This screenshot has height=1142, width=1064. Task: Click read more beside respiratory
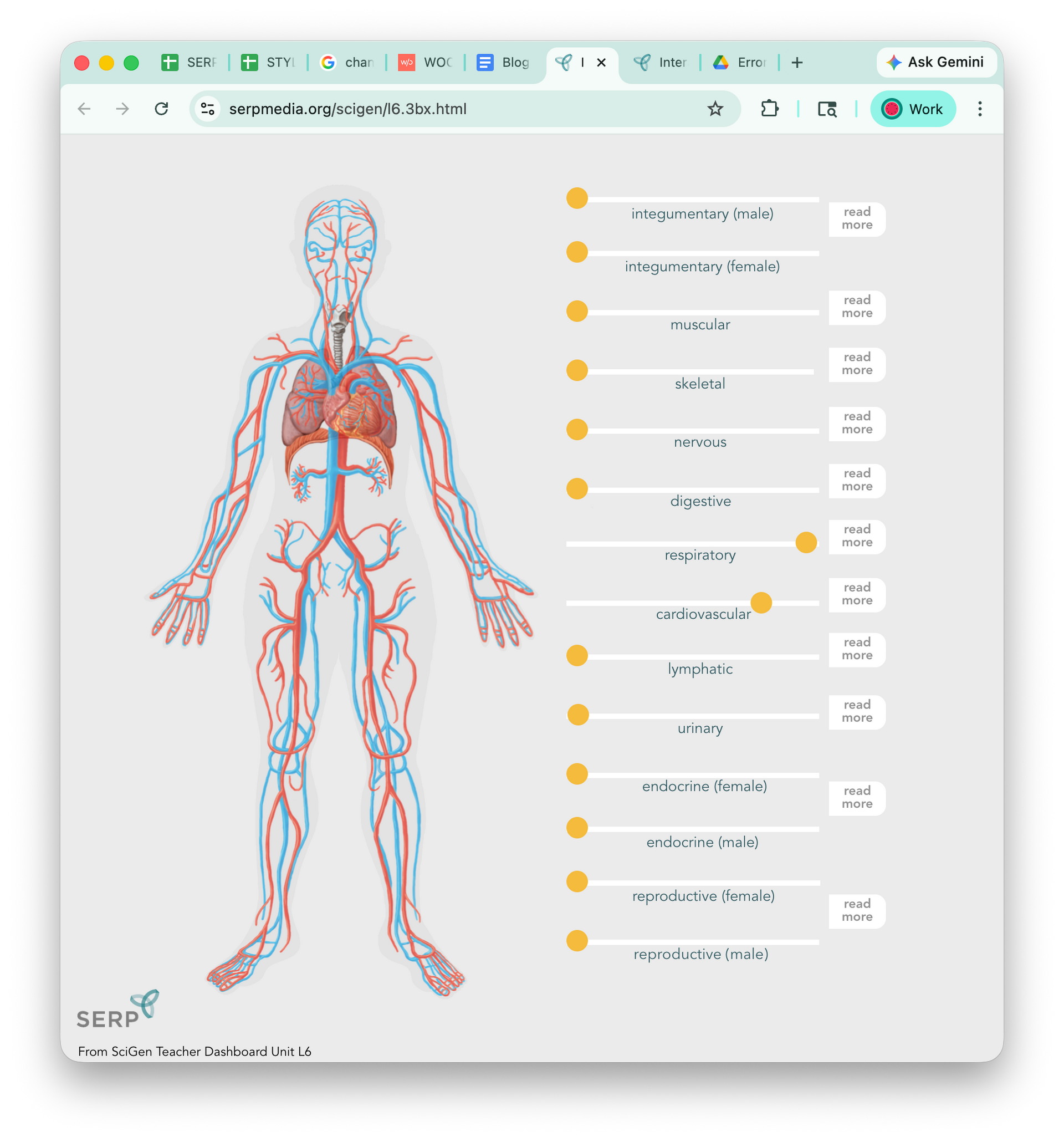coord(857,537)
